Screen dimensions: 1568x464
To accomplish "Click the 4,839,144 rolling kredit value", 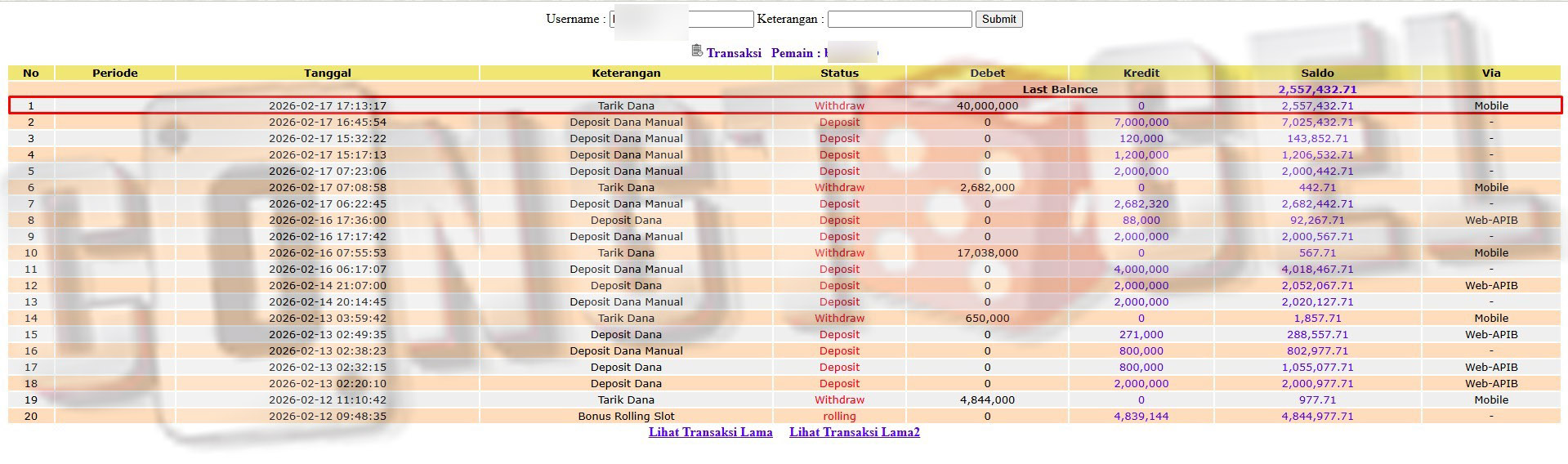I will [1141, 416].
